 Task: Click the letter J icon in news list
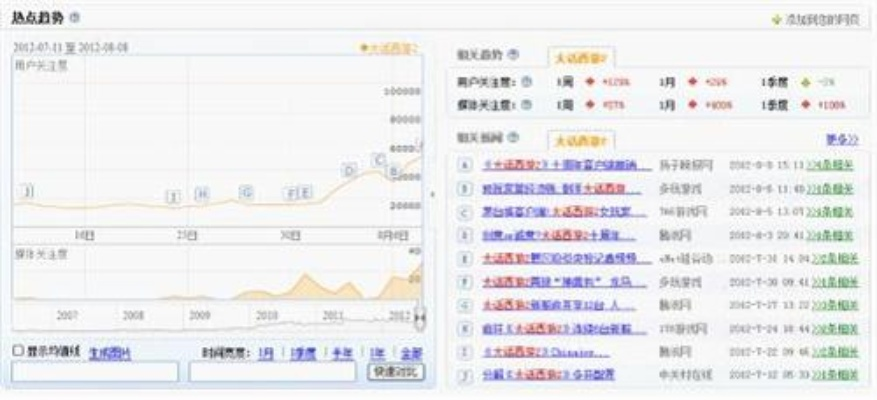click(x=464, y=375)
